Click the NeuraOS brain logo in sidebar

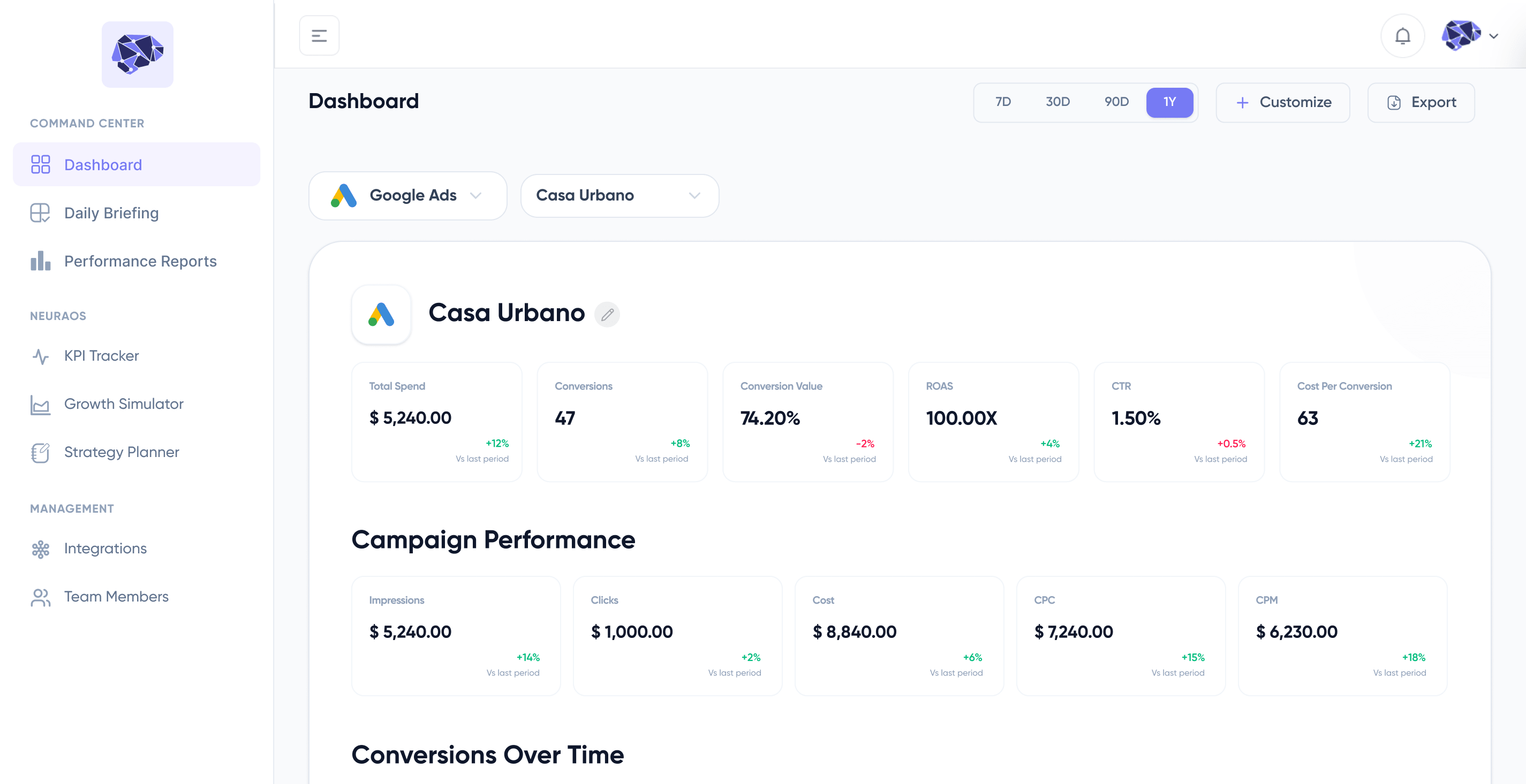pyautogui.click(x=138, y=55)
